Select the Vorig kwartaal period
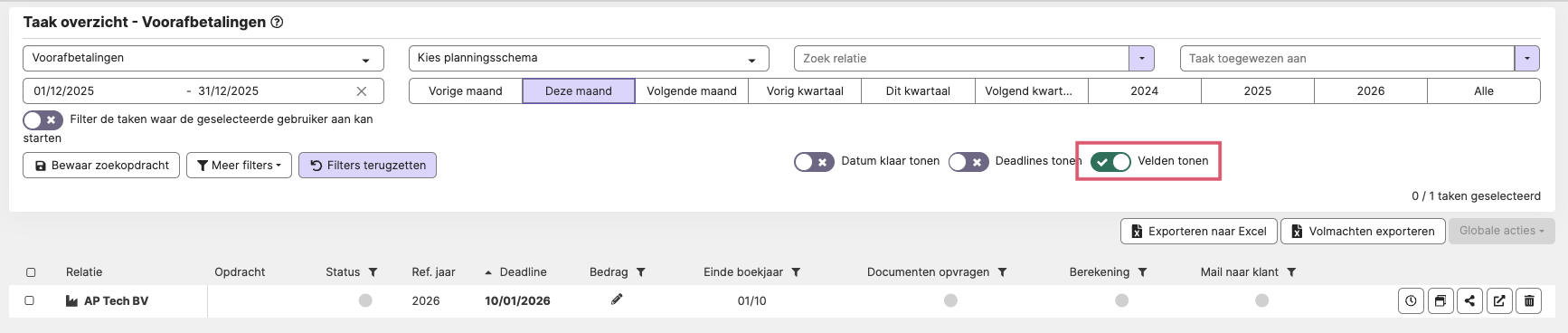Screen dimensions: 1568x333 tap(805, 91)
